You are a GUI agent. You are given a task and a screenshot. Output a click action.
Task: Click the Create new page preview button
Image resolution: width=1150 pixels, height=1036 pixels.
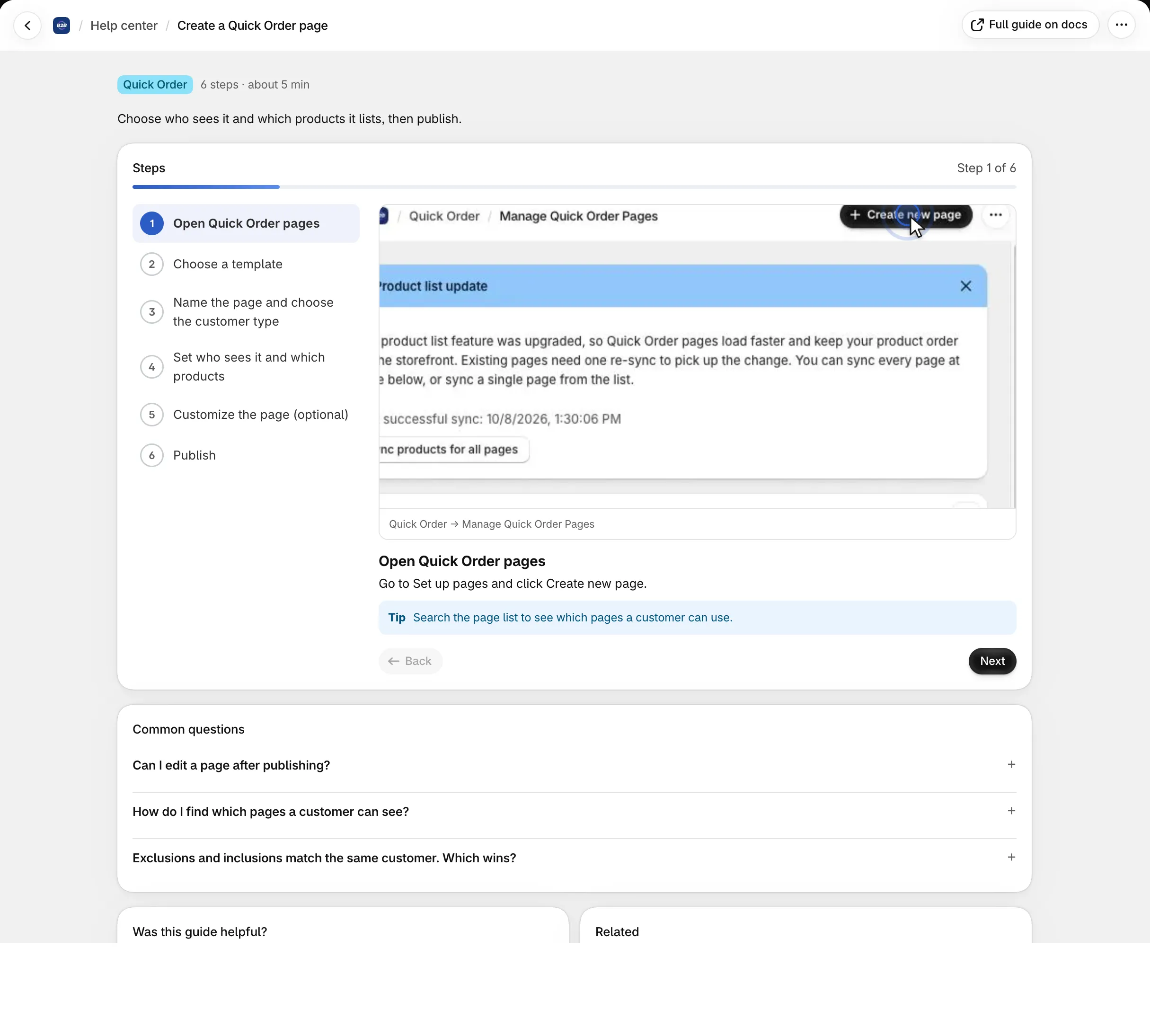point(906,215)
